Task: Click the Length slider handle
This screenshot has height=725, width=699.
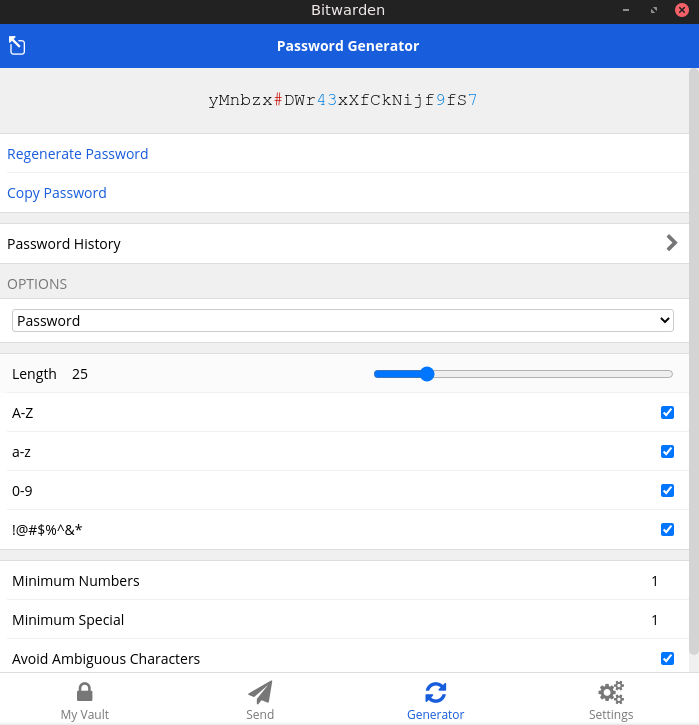Action: click(x=427, y=374)
